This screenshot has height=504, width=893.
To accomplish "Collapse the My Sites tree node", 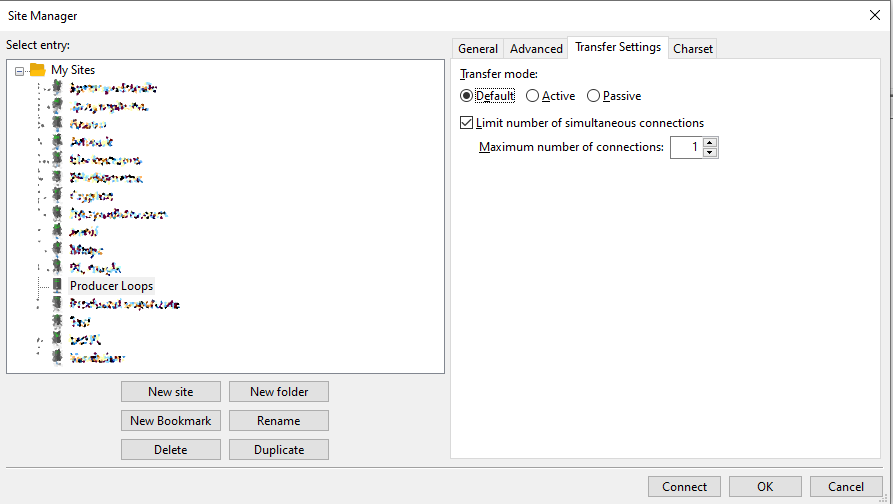I will pos(20,70).
